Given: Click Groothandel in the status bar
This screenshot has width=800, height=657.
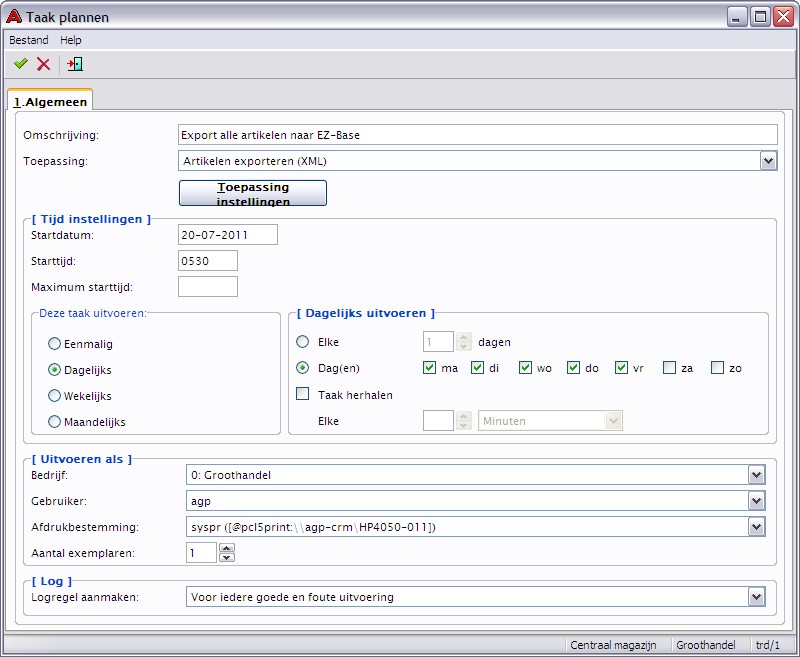Looking at the screenshot, I should pyautogui.click(x=706, y=645).
